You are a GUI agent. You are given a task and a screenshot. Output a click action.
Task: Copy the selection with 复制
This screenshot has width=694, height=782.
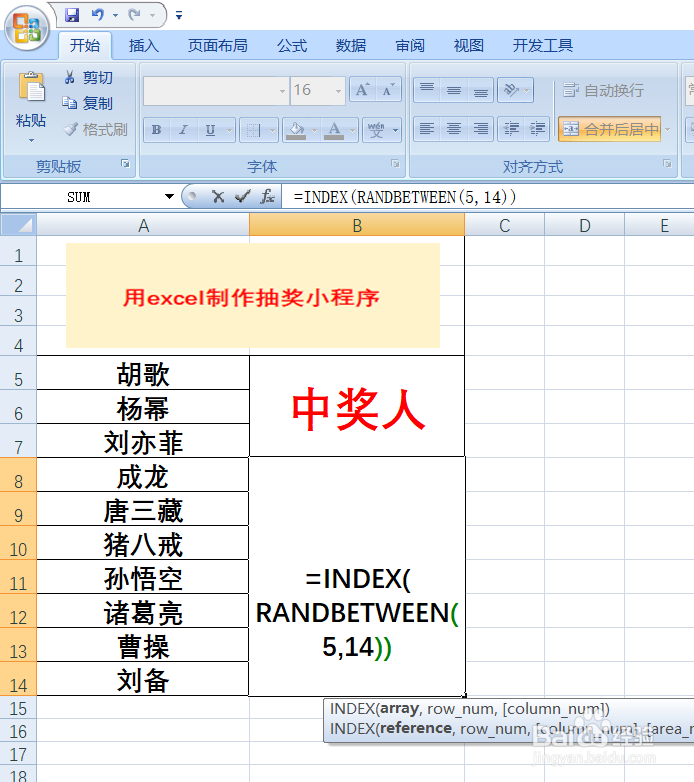click(88, 103)
